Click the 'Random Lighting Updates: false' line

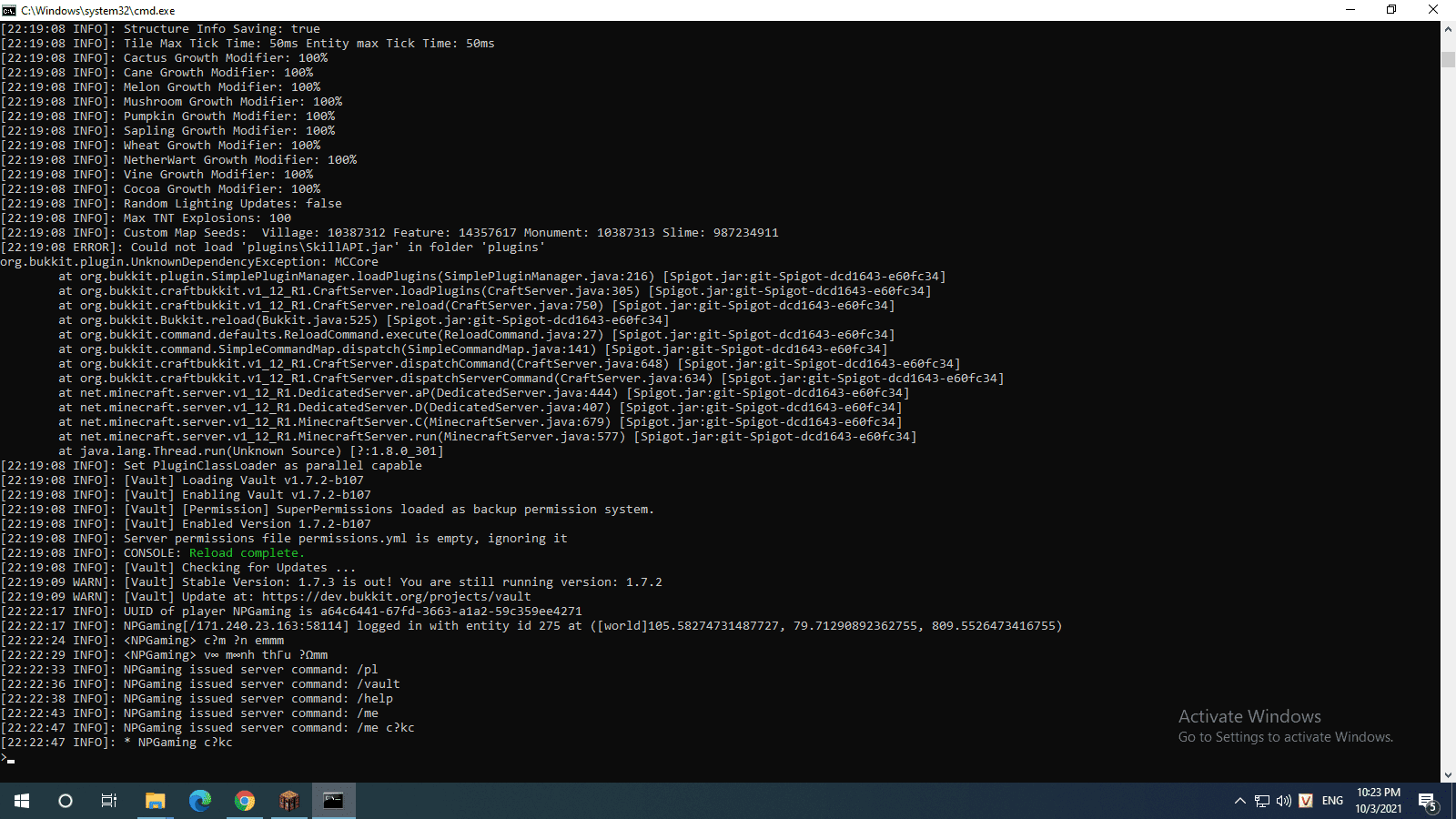tap(171, 204)
